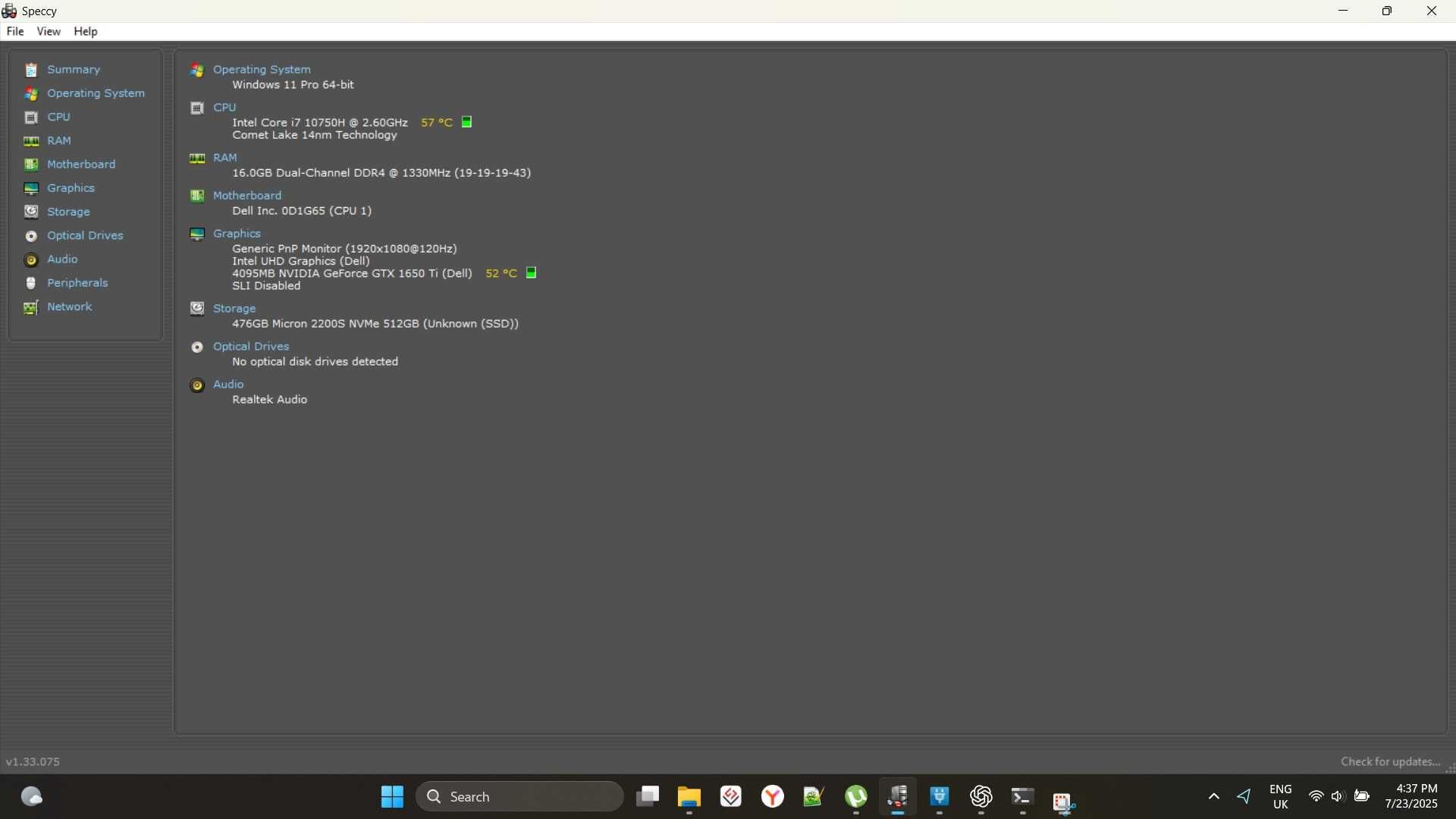Click the Windows logo icon beside the Operating System heading
This screenshot has height=819, width=1456.
197,70
